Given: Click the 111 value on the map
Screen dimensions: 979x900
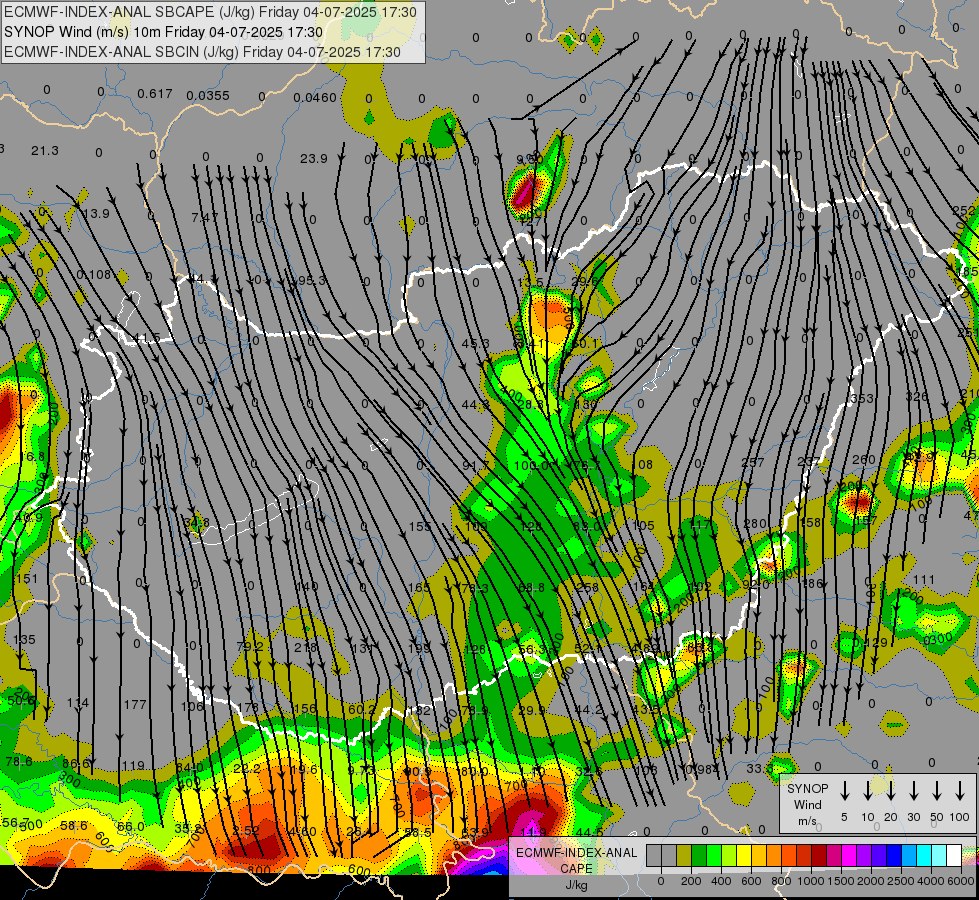Looking at the screenshot, I should pyautogui.click(x=923, y=580).
